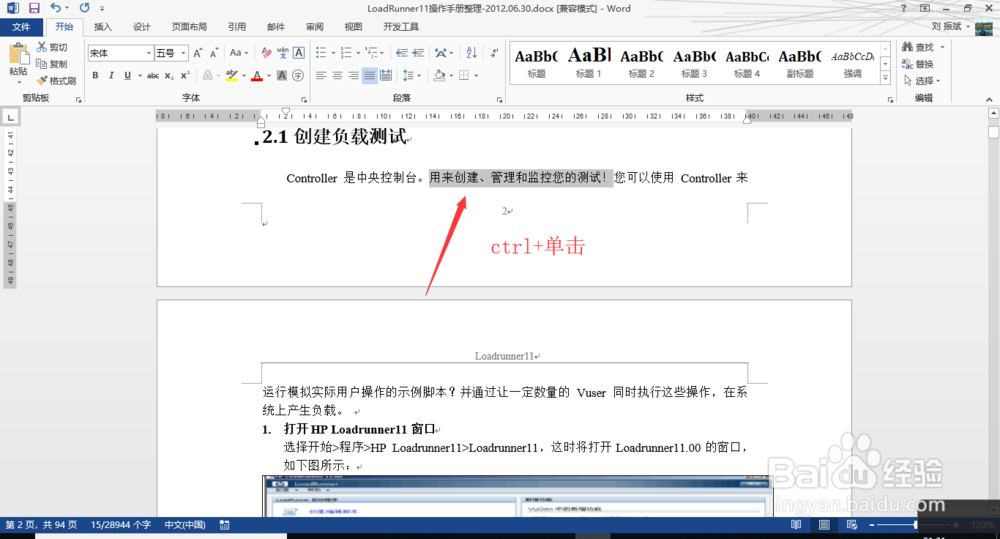Switch to read mode view in status bar
Screen dimensions: 1000x539
click(x=796, y=524)
